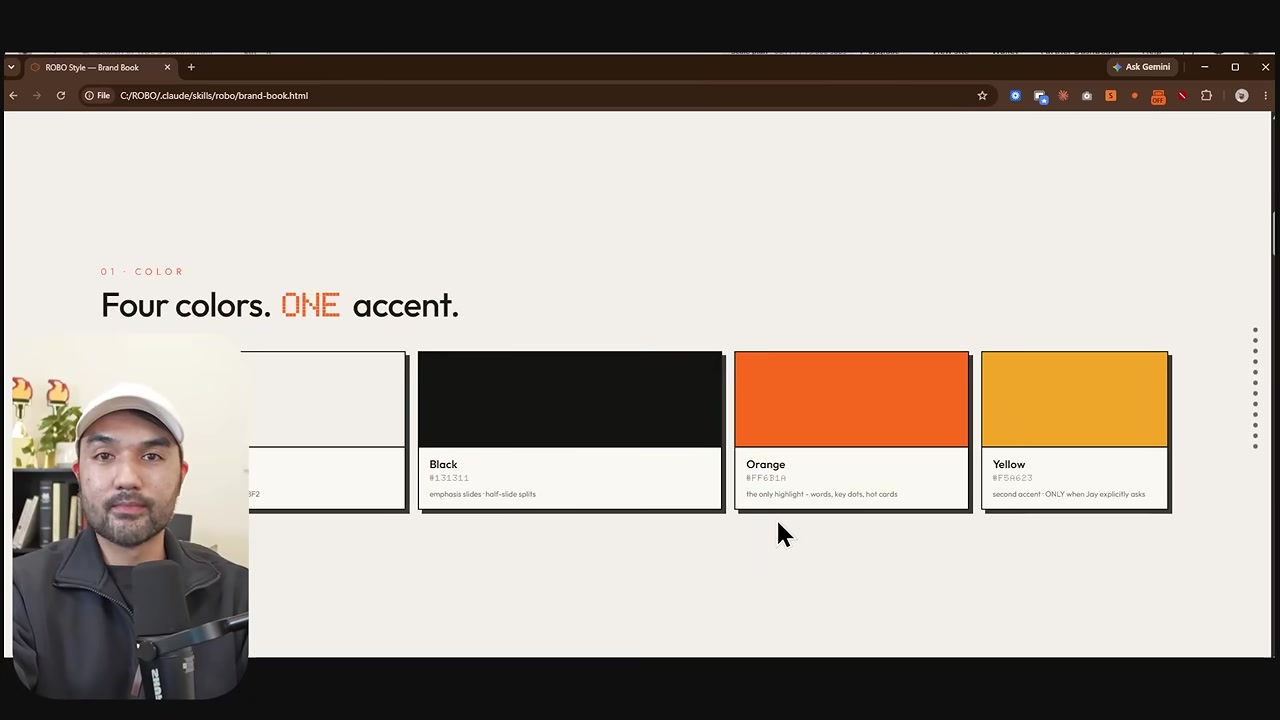Close the ROBO Style Brand Book tab
The image size is (1280, 720).
(x=167, y=67)
